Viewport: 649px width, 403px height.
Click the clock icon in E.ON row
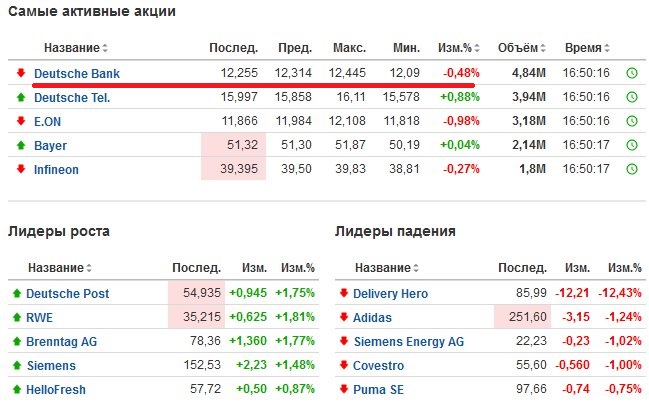pyautogui.click(x=632, y=121)
